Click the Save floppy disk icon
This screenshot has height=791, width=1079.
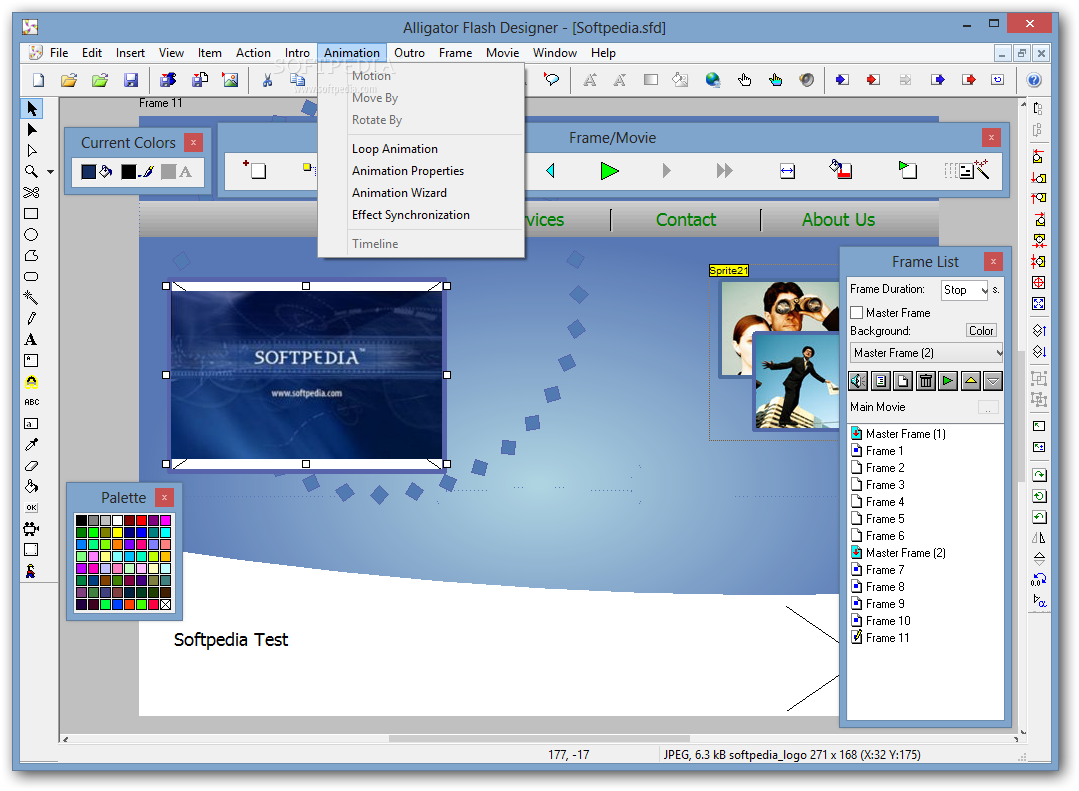tap(131, 81)
